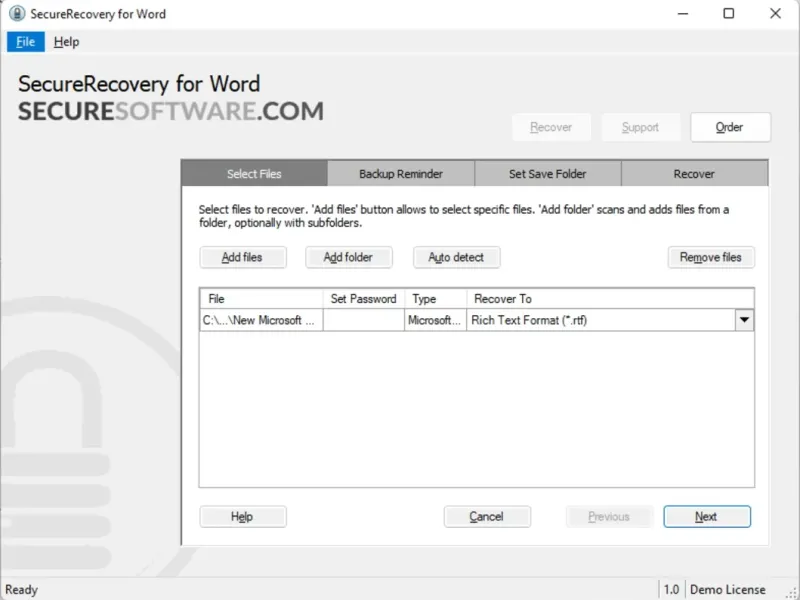Select the File column header
The image size is (800, 600).
(261, 298)
